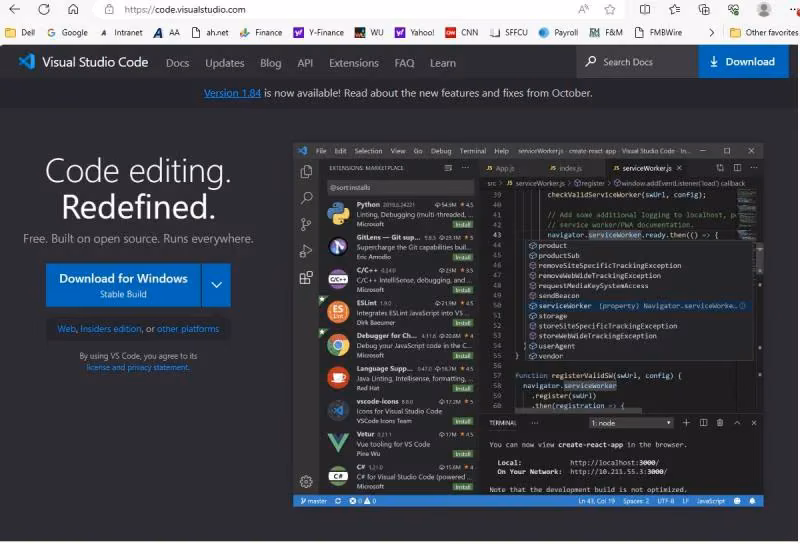Click the address bar URL field
The width and height of the screenshot is (800, 544).
tap(337, 9)
